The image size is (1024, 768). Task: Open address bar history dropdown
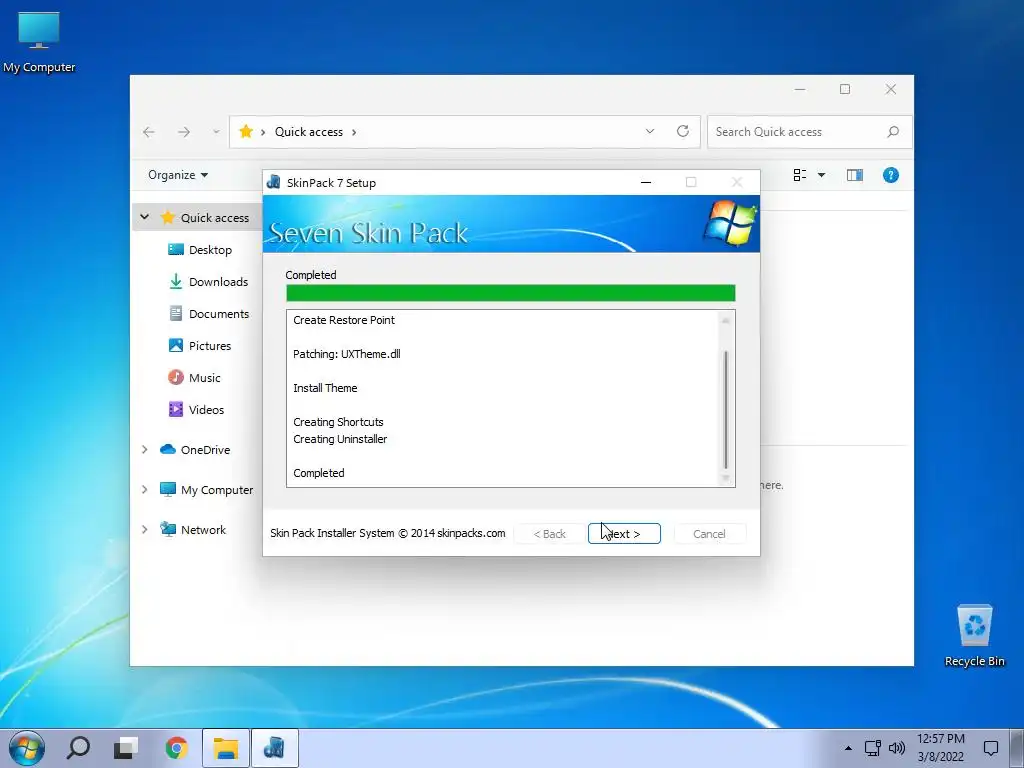(650, 131)
